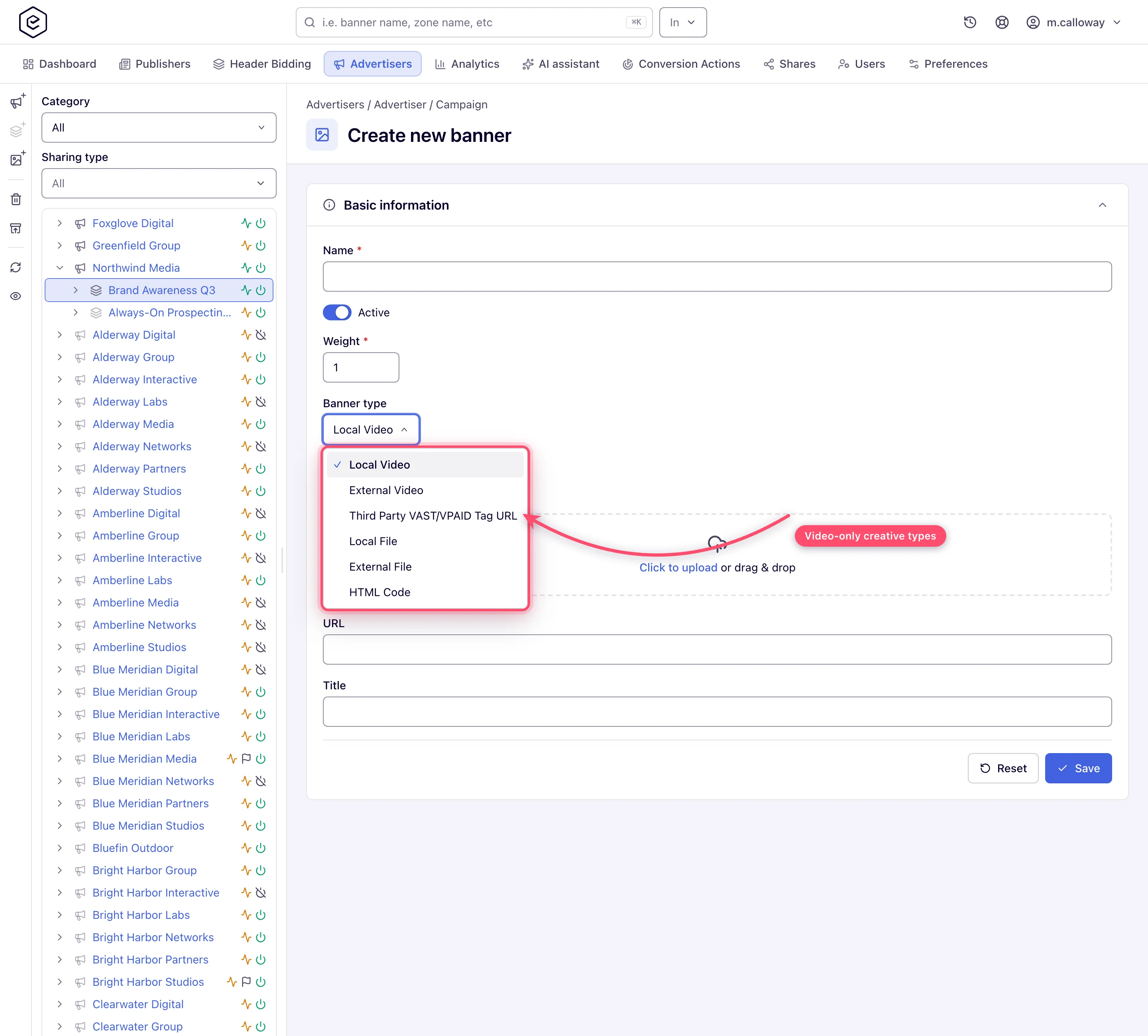Click the 'Click to upload' link
The width and height of the screenshot is (1148, 1036).
tap(678, 567)
